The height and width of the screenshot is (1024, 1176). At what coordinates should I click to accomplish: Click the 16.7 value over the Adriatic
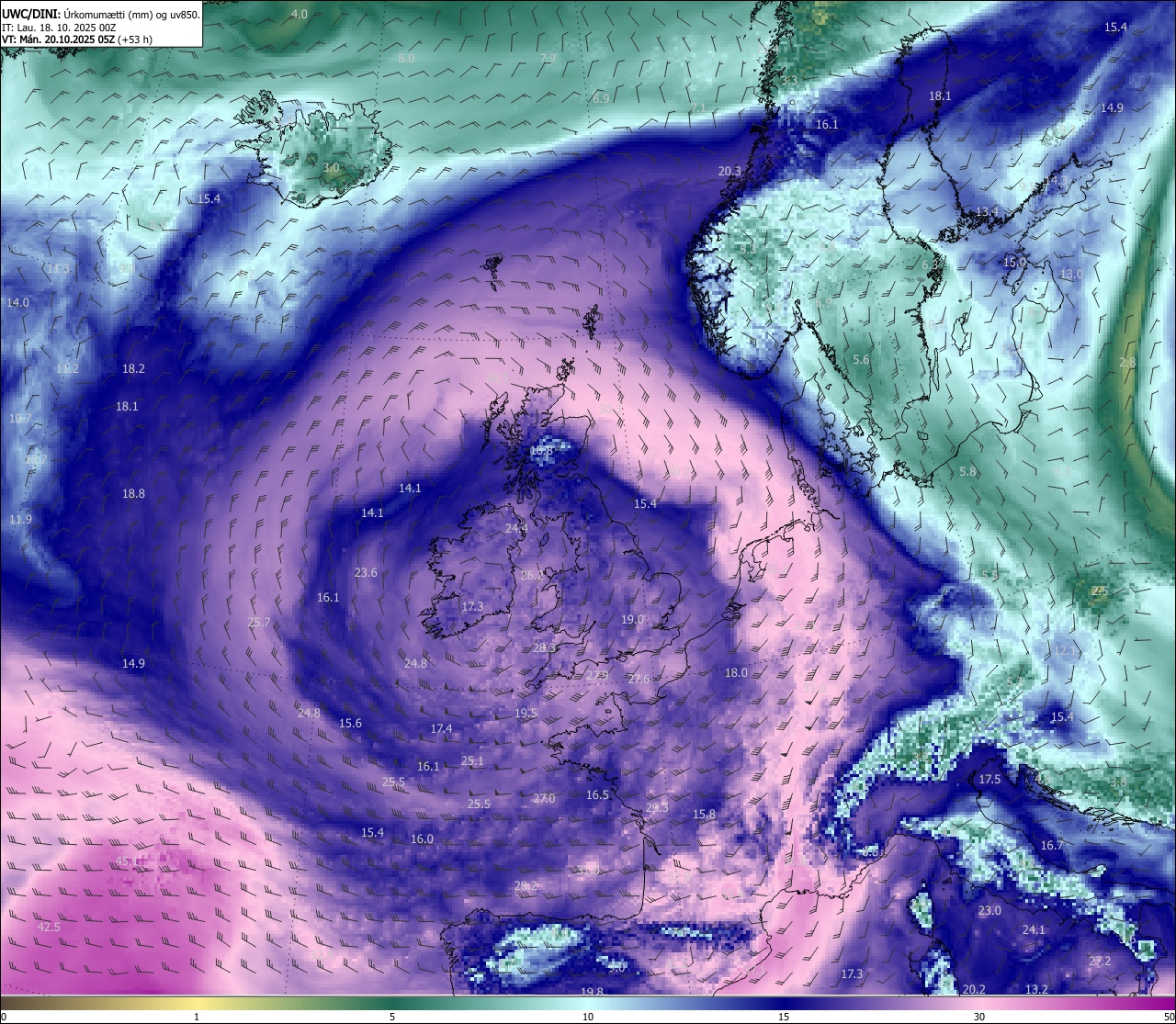(1051, 845)
